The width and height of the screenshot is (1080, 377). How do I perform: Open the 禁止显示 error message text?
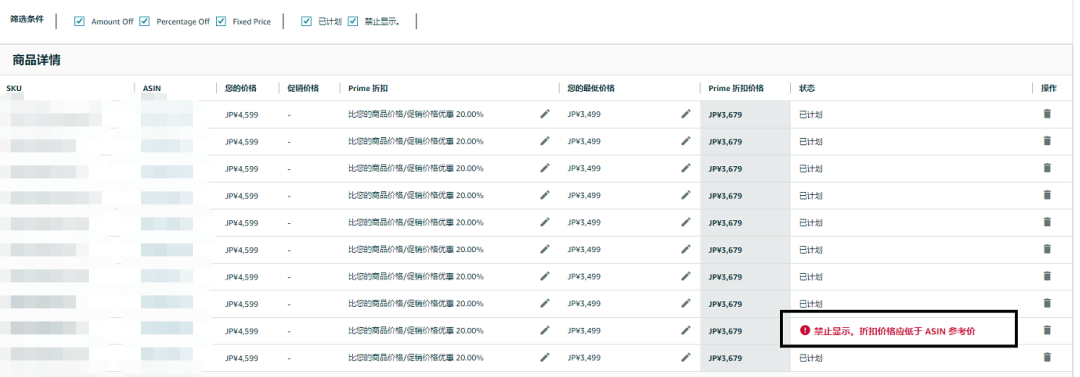tap(894, 331)
